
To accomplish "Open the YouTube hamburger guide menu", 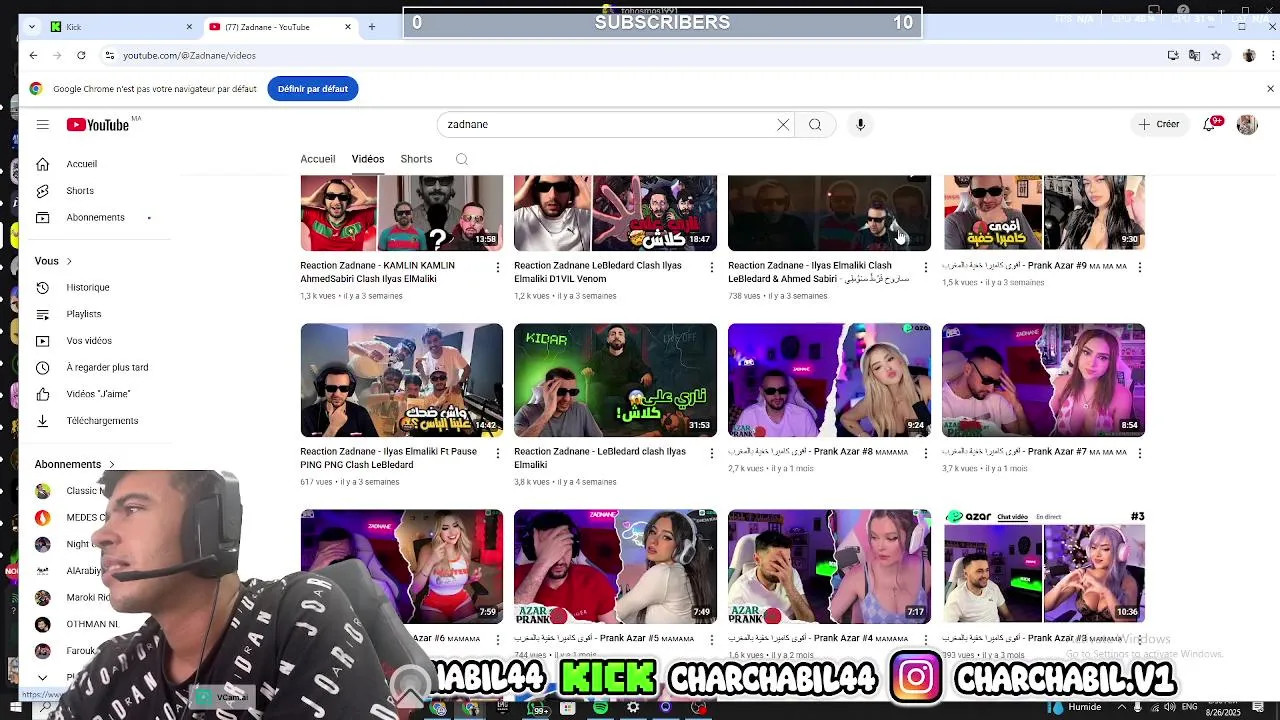I will pos(43,124).
